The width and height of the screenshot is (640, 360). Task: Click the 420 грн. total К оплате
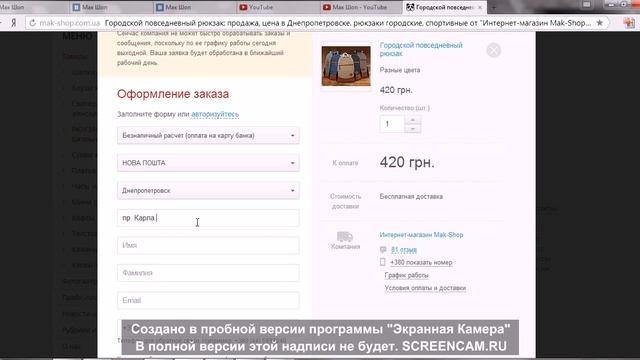pyautogui.click(x=407, y=162)
